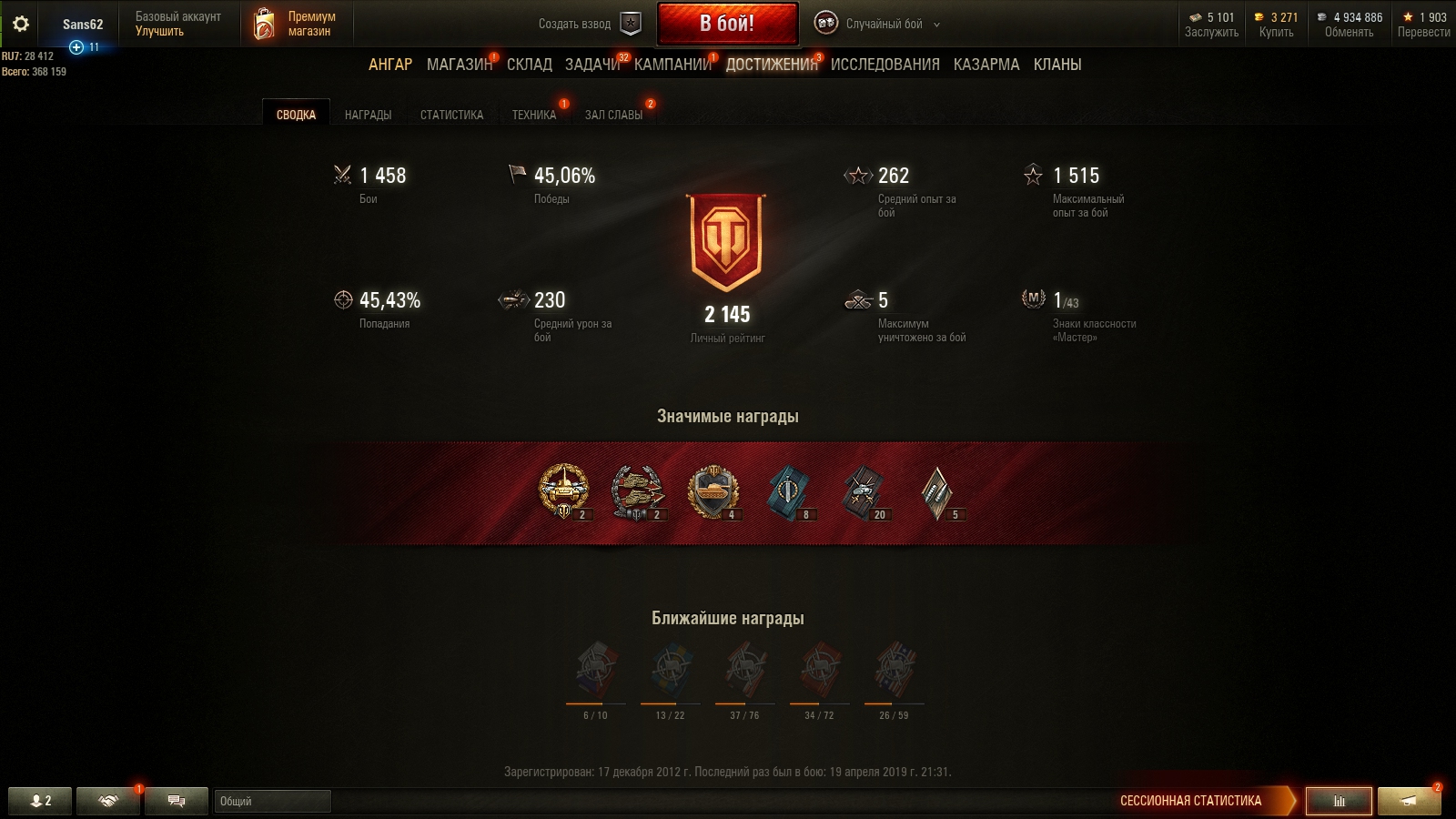The width and height of the screenshot is (1456, 819).
Task: Toggle the session statistics bar chart icon
Action: 1339,801
